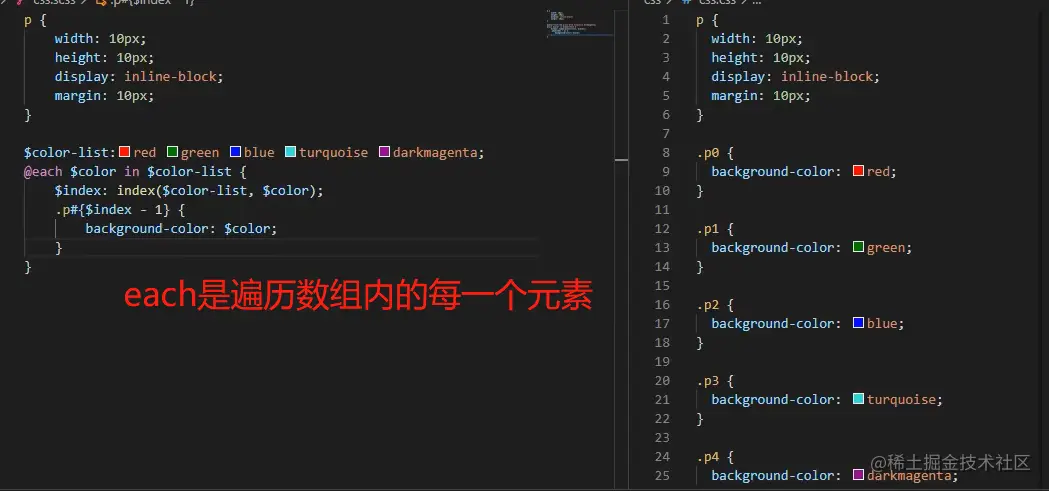Click the '.p#{$index - 1} {' selector line

[x=120, y=210]
